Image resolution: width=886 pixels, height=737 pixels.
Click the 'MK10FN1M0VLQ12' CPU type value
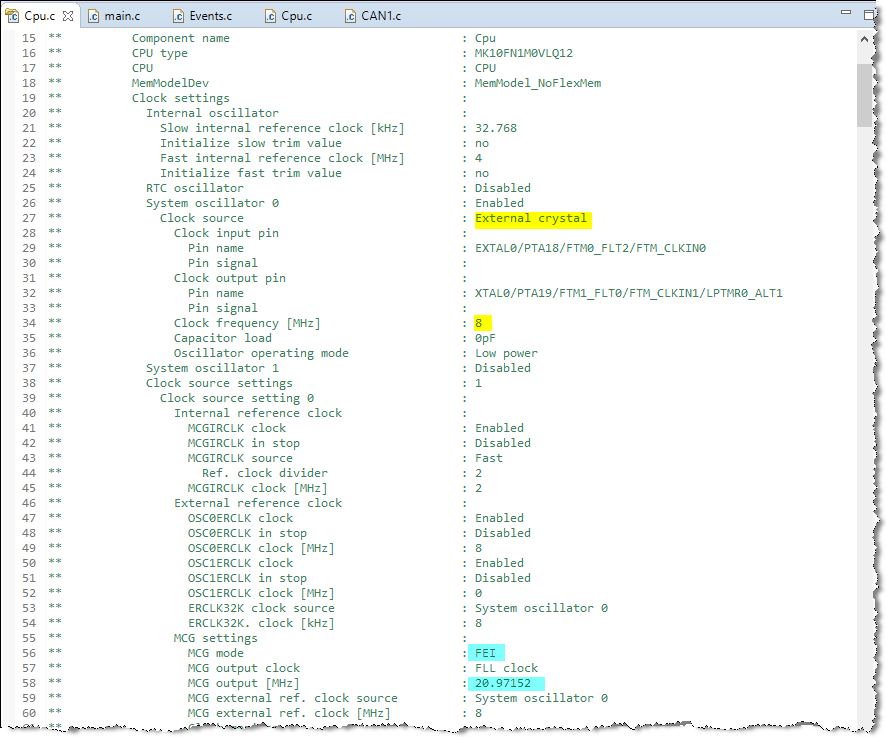524,53
